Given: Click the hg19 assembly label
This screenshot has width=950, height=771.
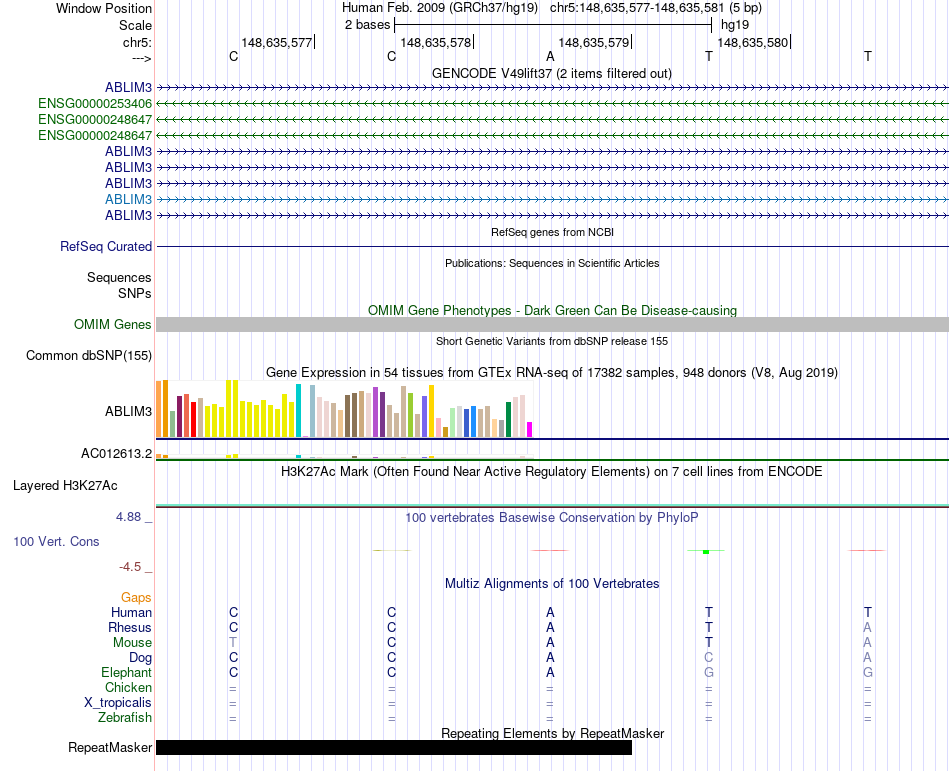Looking at the screenshot, I should (735, 25).
